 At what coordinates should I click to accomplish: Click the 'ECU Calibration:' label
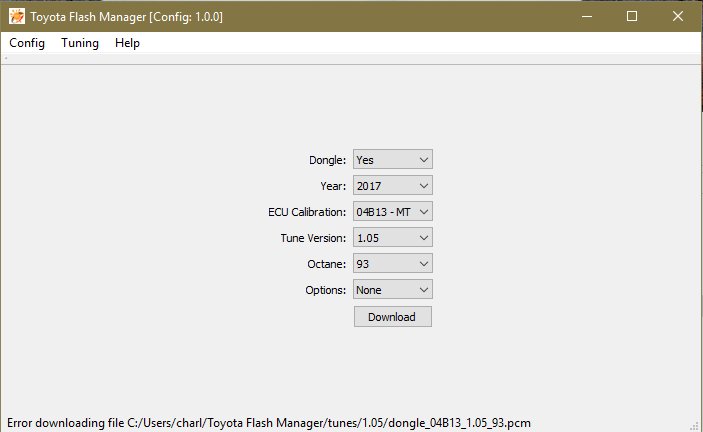point(307,212)
